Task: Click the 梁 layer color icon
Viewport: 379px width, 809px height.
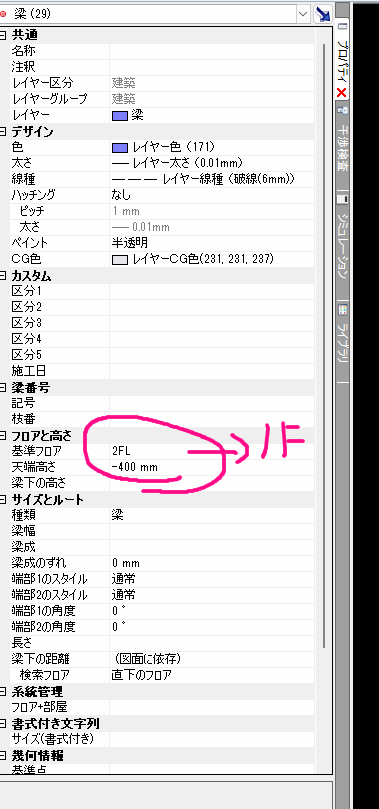Action: click(120, 116)
